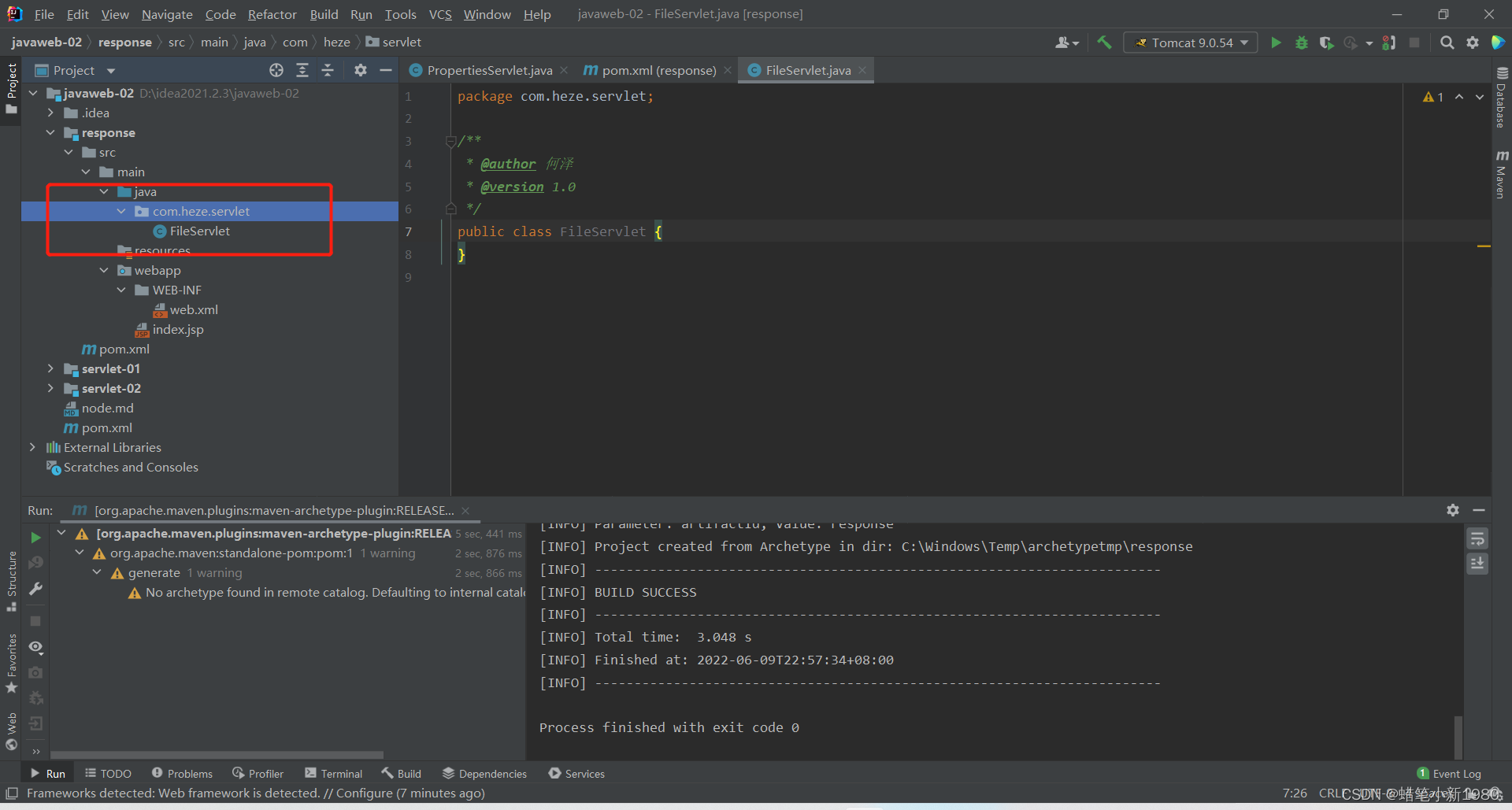Open the Tomcat 9.0.54 configuration dropdown
Screen dimensions: 1512x810
[x=1190, y=43]
